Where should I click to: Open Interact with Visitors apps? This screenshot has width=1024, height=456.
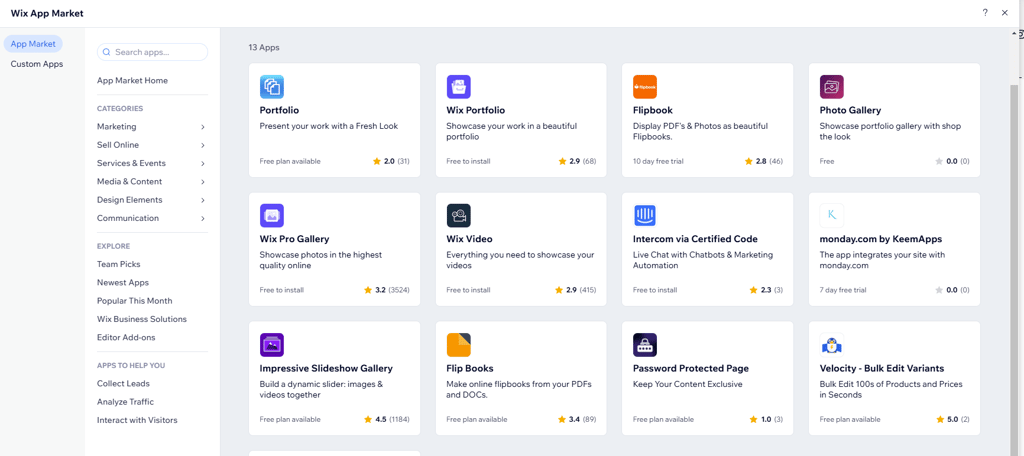click(137, 420)
